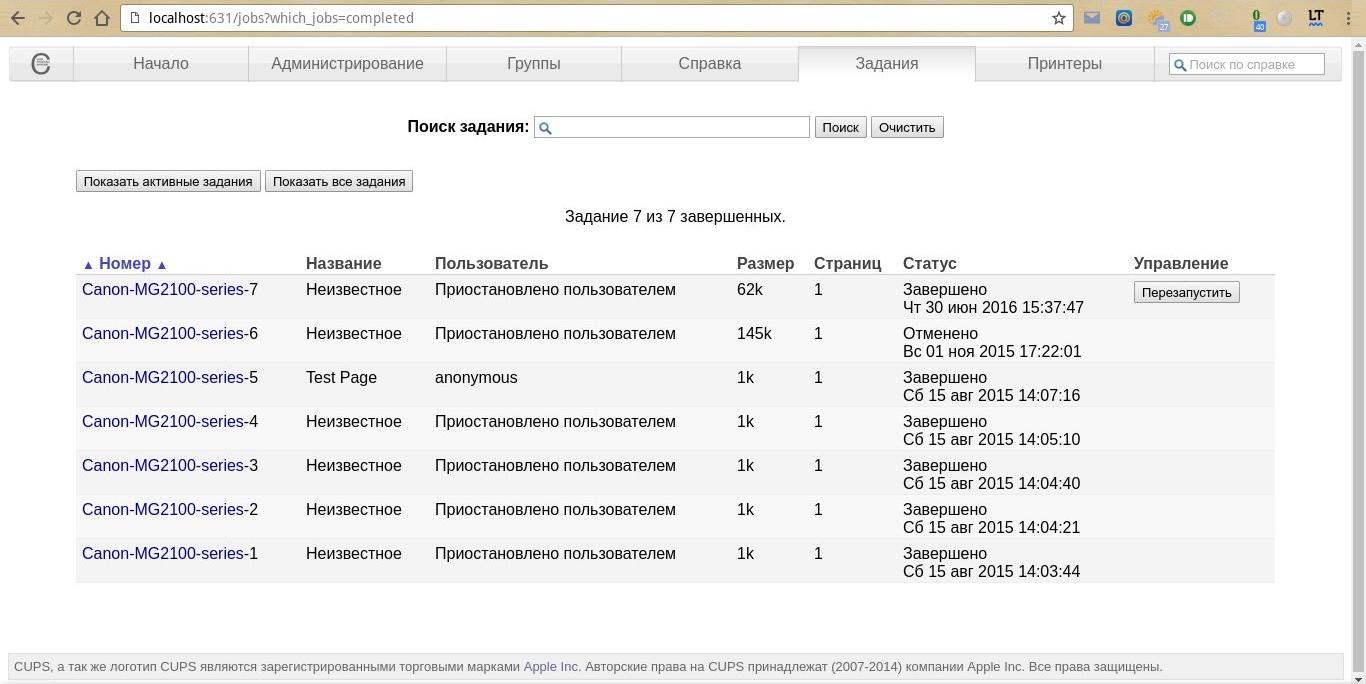This screenshot has width=1366, height=684.
Task: Open the Принтеры tab
Action: [1064, 64]
